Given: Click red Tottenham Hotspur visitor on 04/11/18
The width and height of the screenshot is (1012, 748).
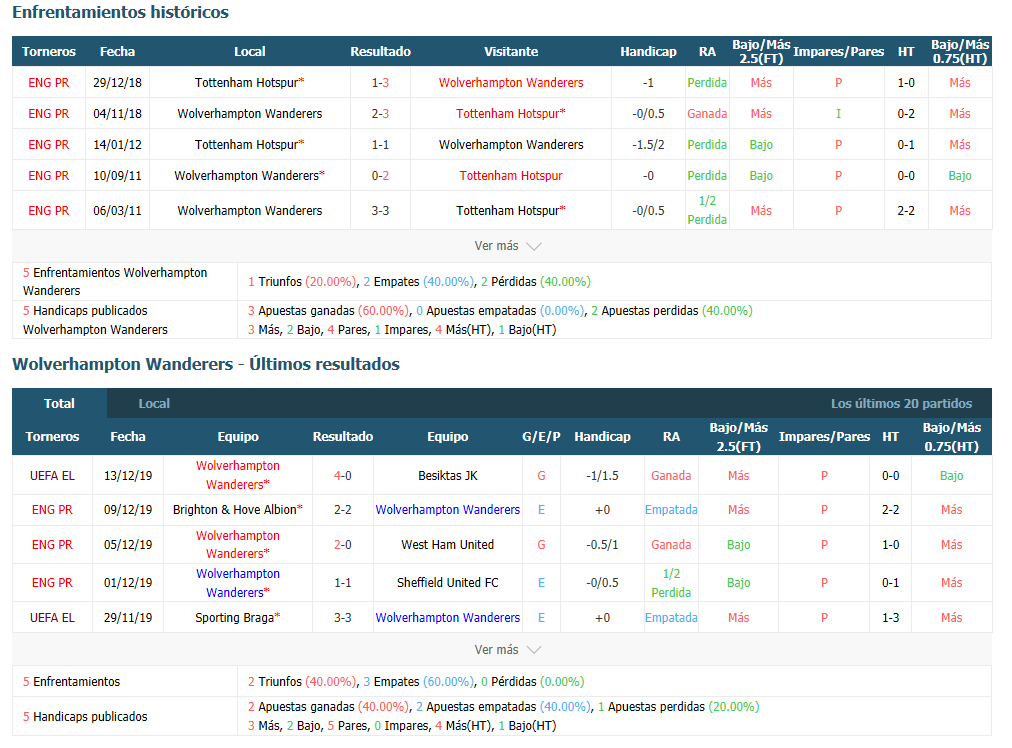Looking at the screenshot, I should [511, 114].
